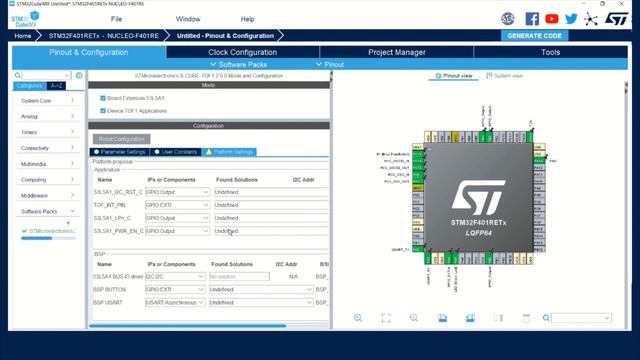Click the vertical split view icon
Image resolution: width=640 pixels, height=360 pixels.
pyautogui.click(x=498, y=318)
